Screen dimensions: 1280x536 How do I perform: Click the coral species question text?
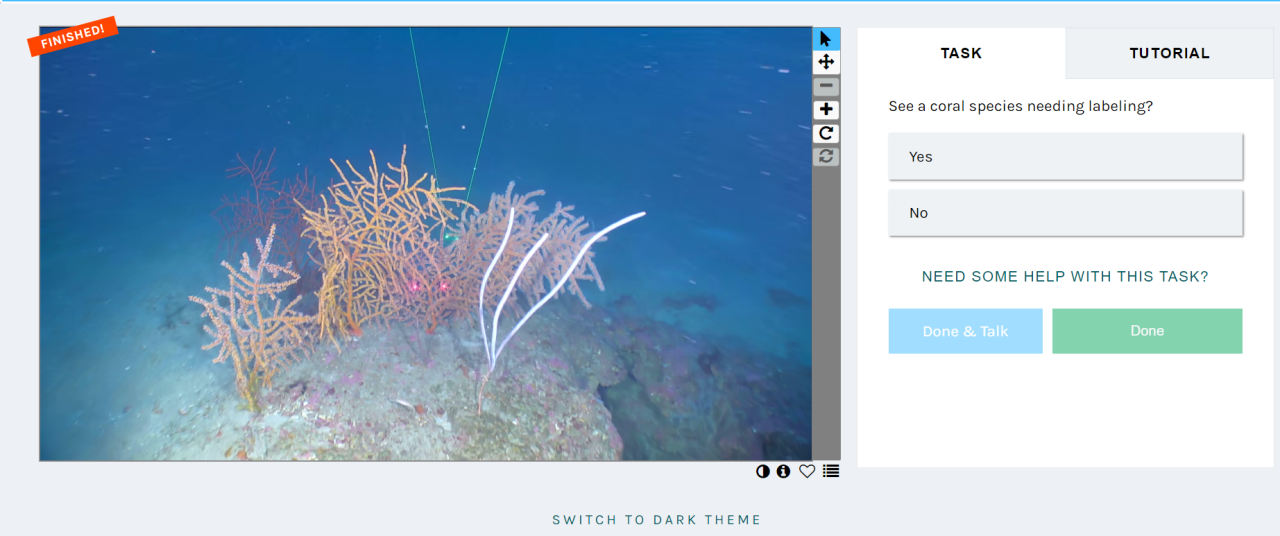point(1020,106)
